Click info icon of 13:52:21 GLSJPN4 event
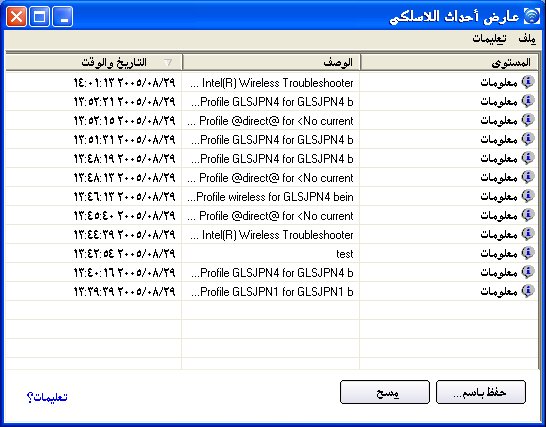Viewport: 546px width, 427px height. coord(528,101)
